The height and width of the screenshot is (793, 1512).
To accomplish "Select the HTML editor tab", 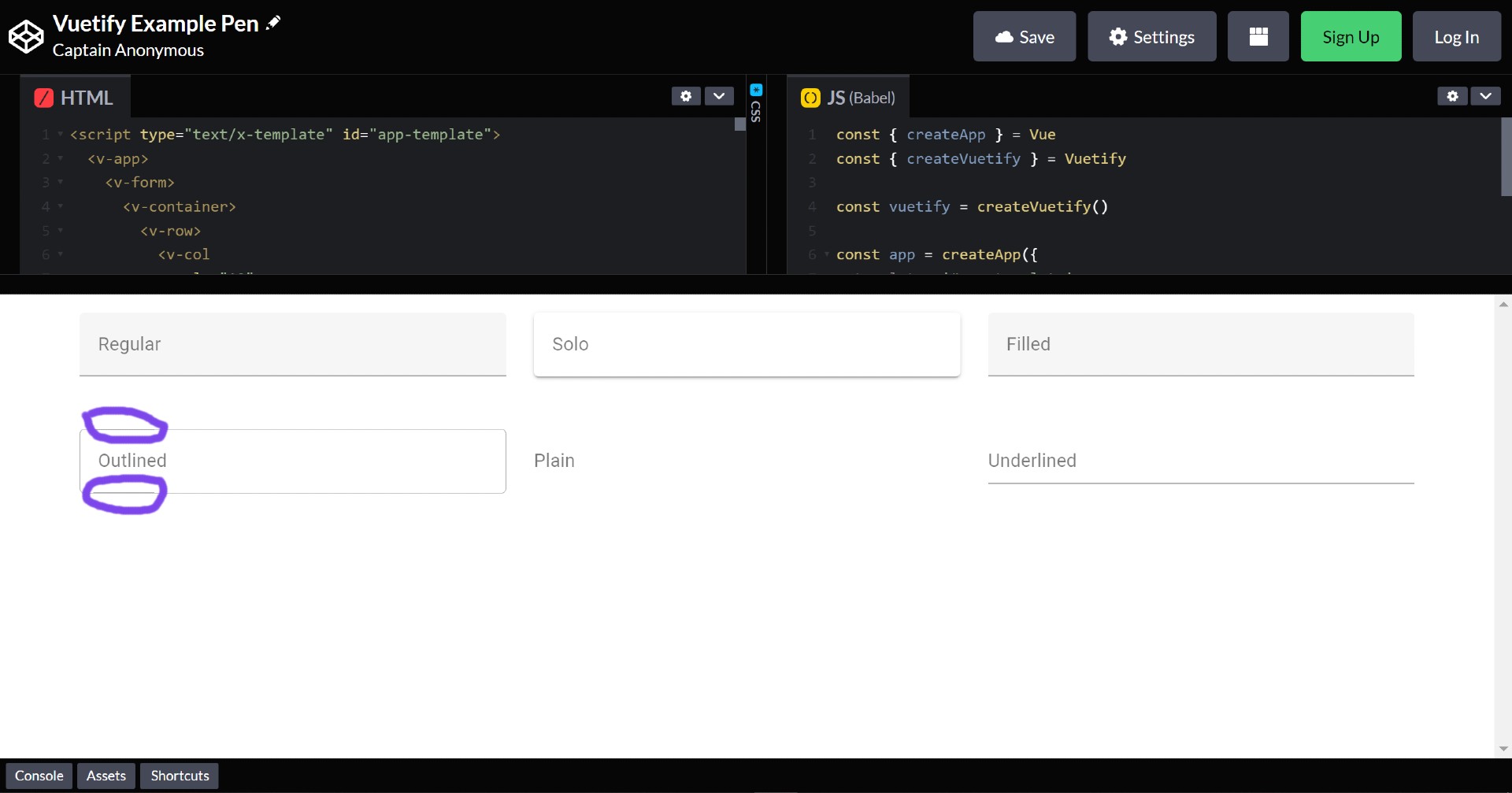I will coord(75,98).
